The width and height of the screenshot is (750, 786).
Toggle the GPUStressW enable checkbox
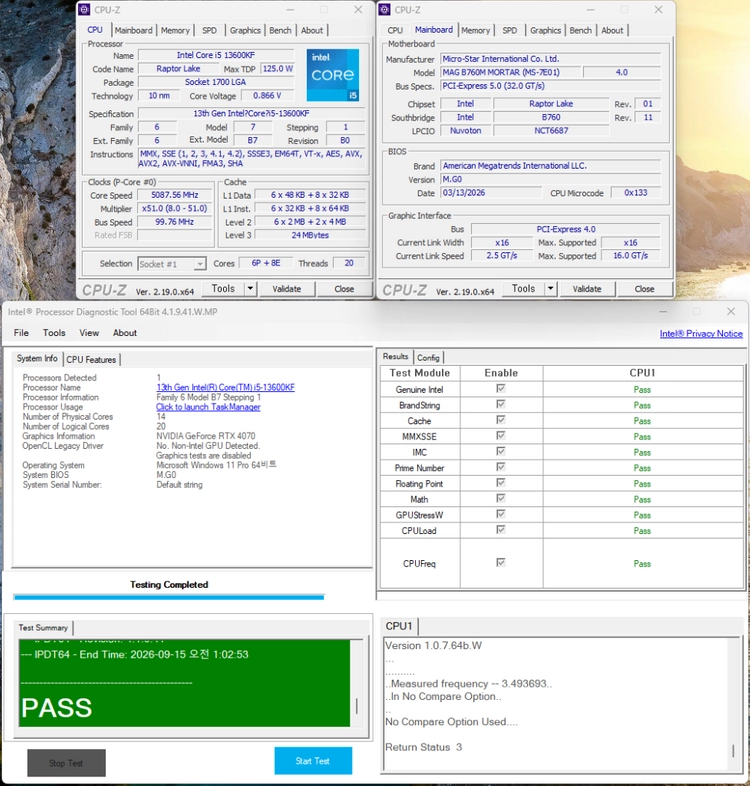pyautogui.click(x=500, y=514)
